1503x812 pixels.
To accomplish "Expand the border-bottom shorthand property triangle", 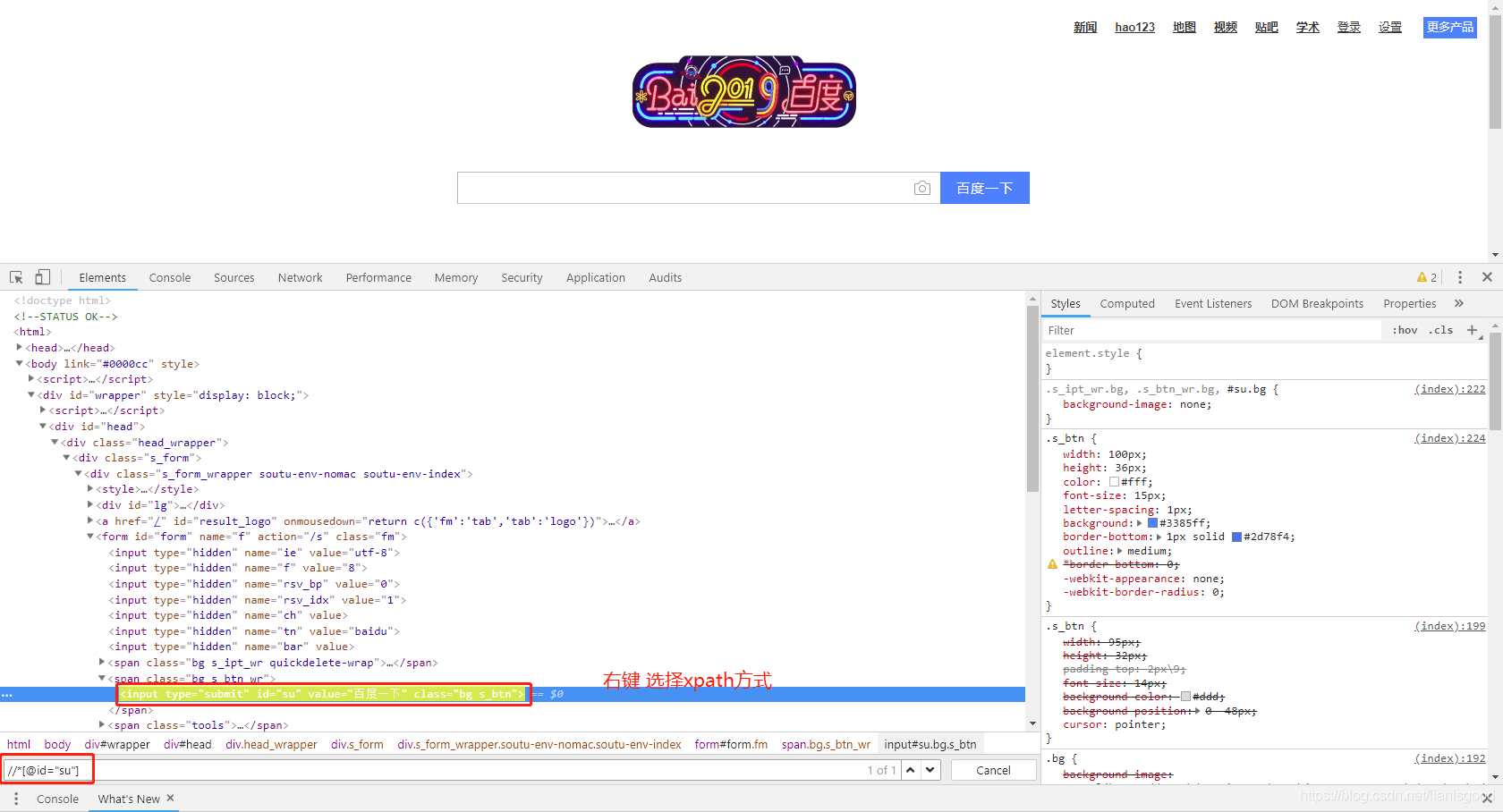I will [1159, 537].
